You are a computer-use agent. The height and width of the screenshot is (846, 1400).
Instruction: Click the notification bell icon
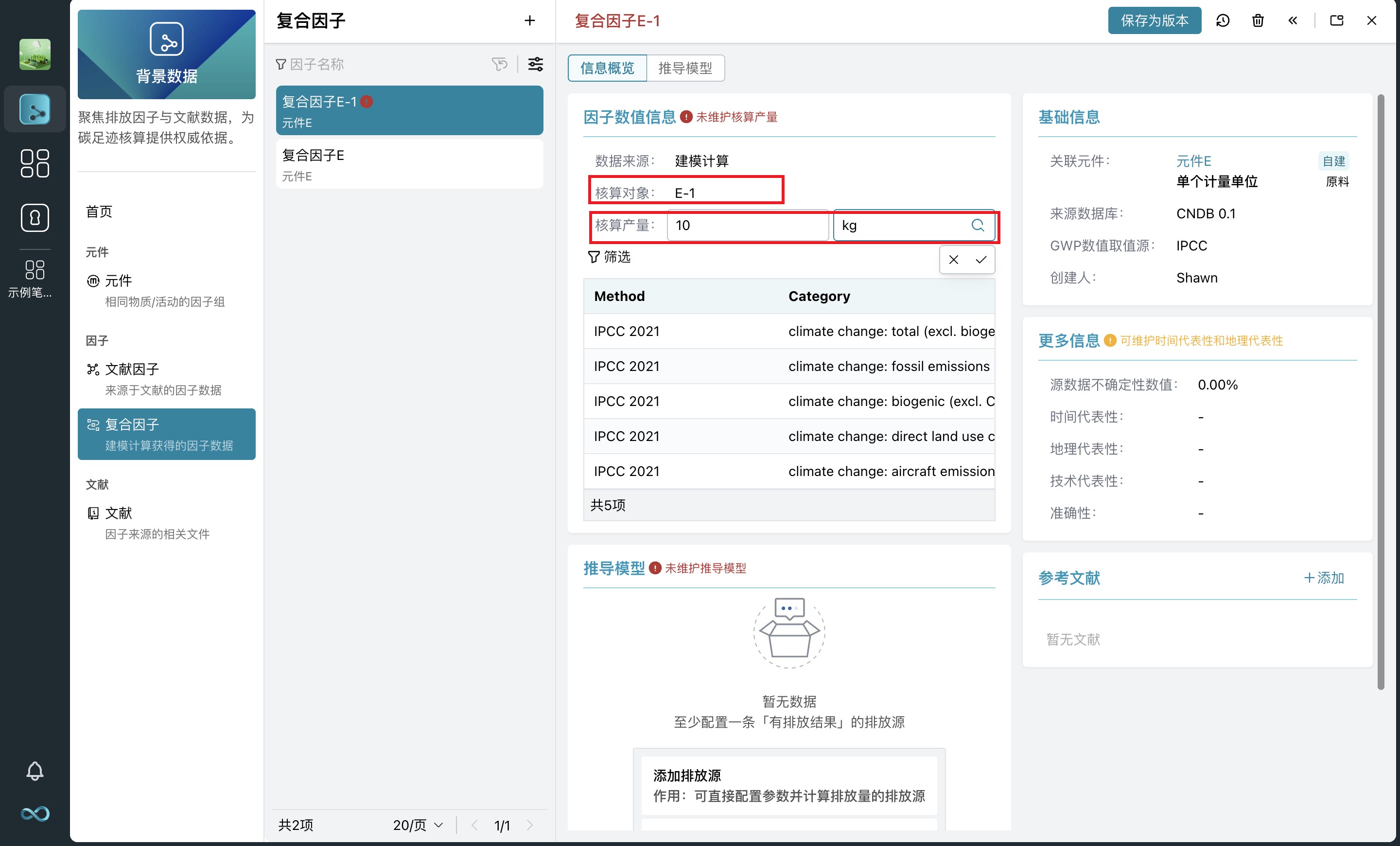35,771
